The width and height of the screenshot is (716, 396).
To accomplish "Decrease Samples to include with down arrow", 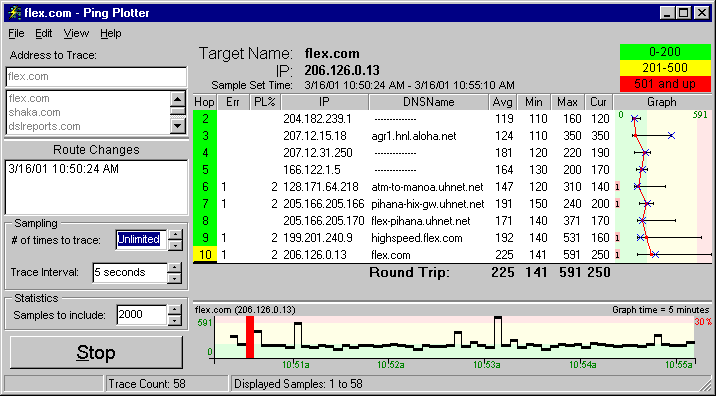I will coord(175,320).
